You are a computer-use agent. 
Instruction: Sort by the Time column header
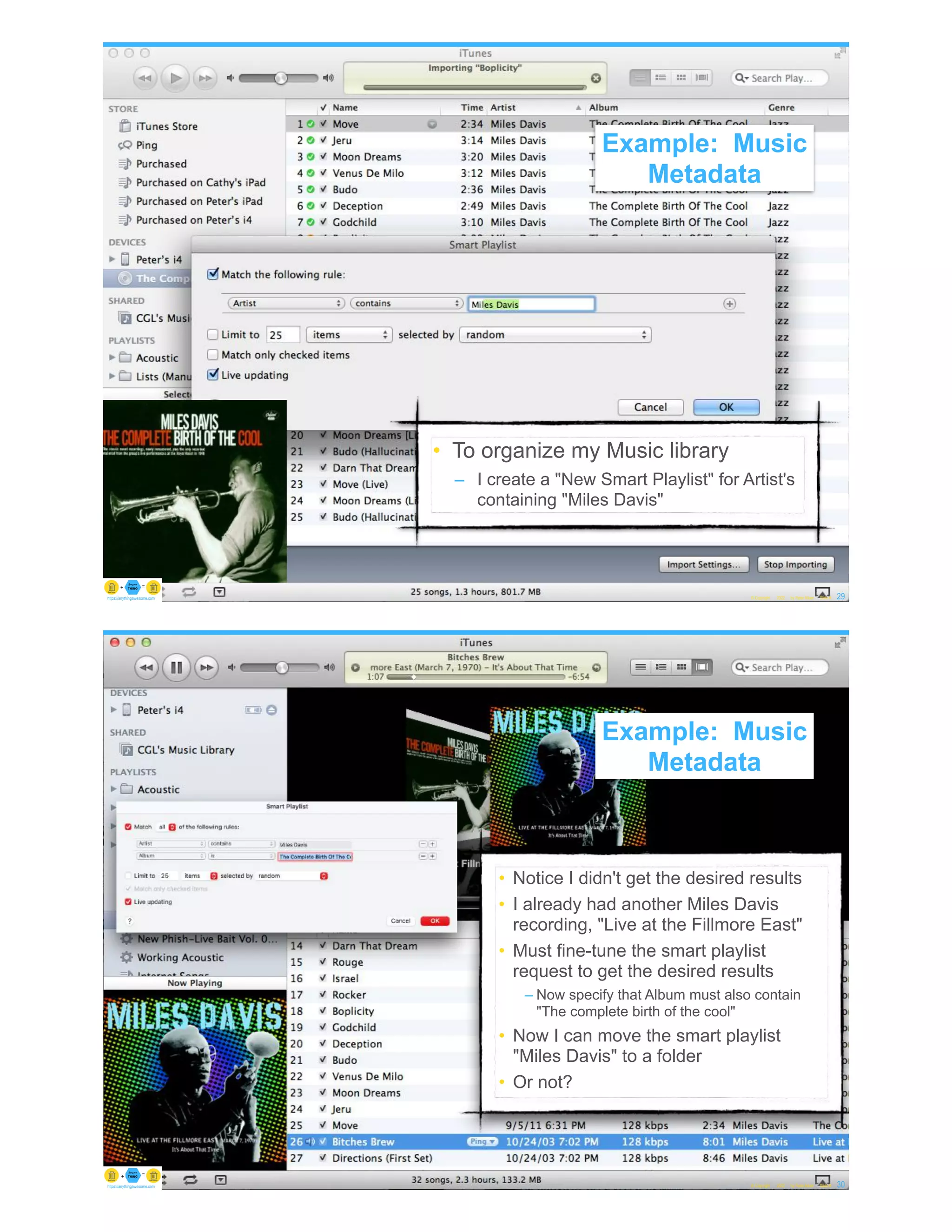click(x=471, y=107)
